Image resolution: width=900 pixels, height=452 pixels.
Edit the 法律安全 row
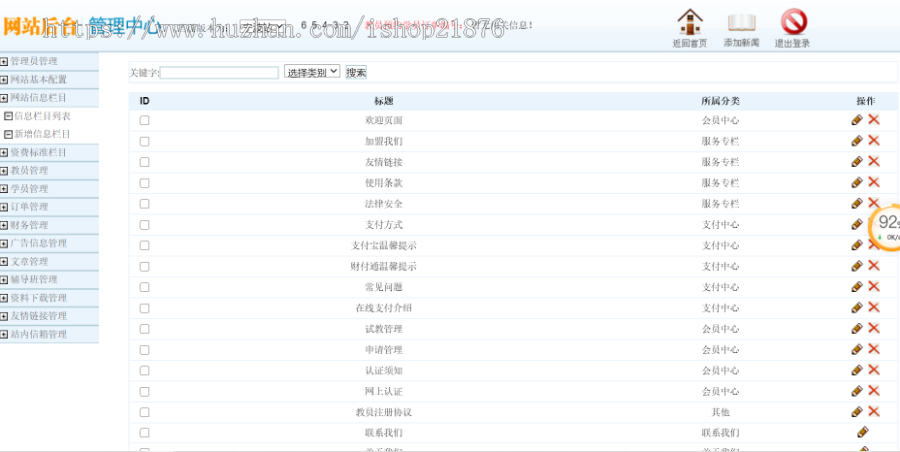point(857,203)
